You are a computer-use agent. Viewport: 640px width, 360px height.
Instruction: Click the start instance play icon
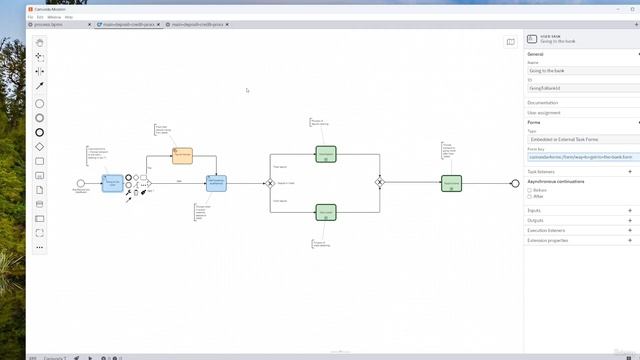click(x=90, y=358)
